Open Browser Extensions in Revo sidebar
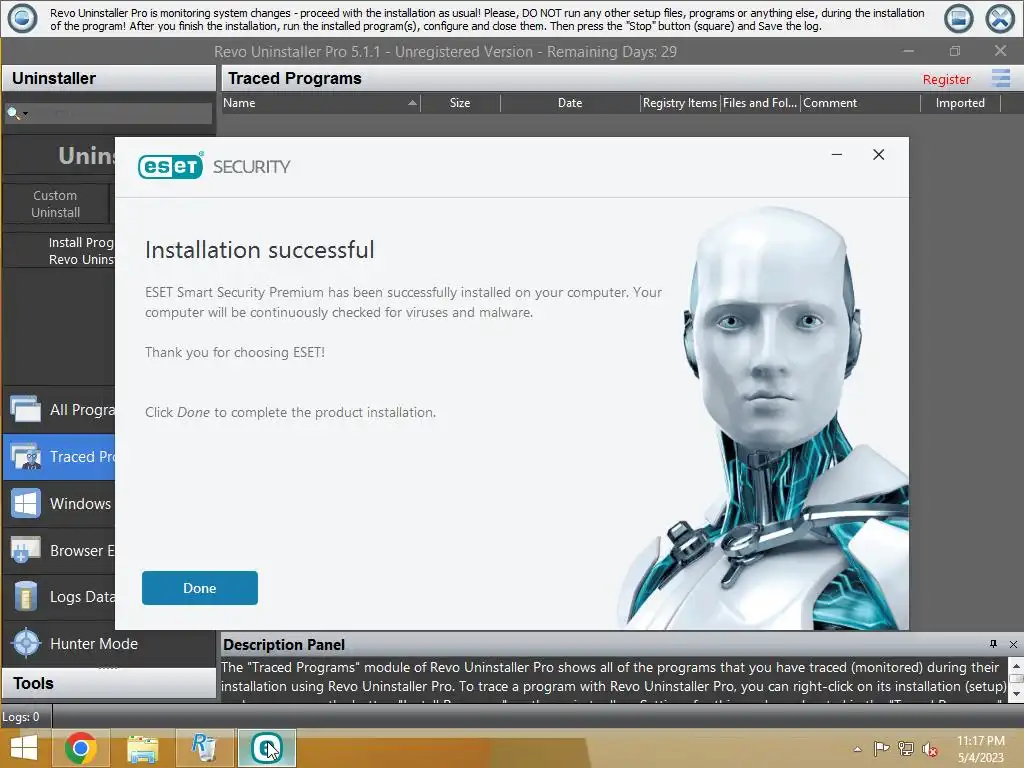Screen dimensions: 1024x768 point(60,551)
